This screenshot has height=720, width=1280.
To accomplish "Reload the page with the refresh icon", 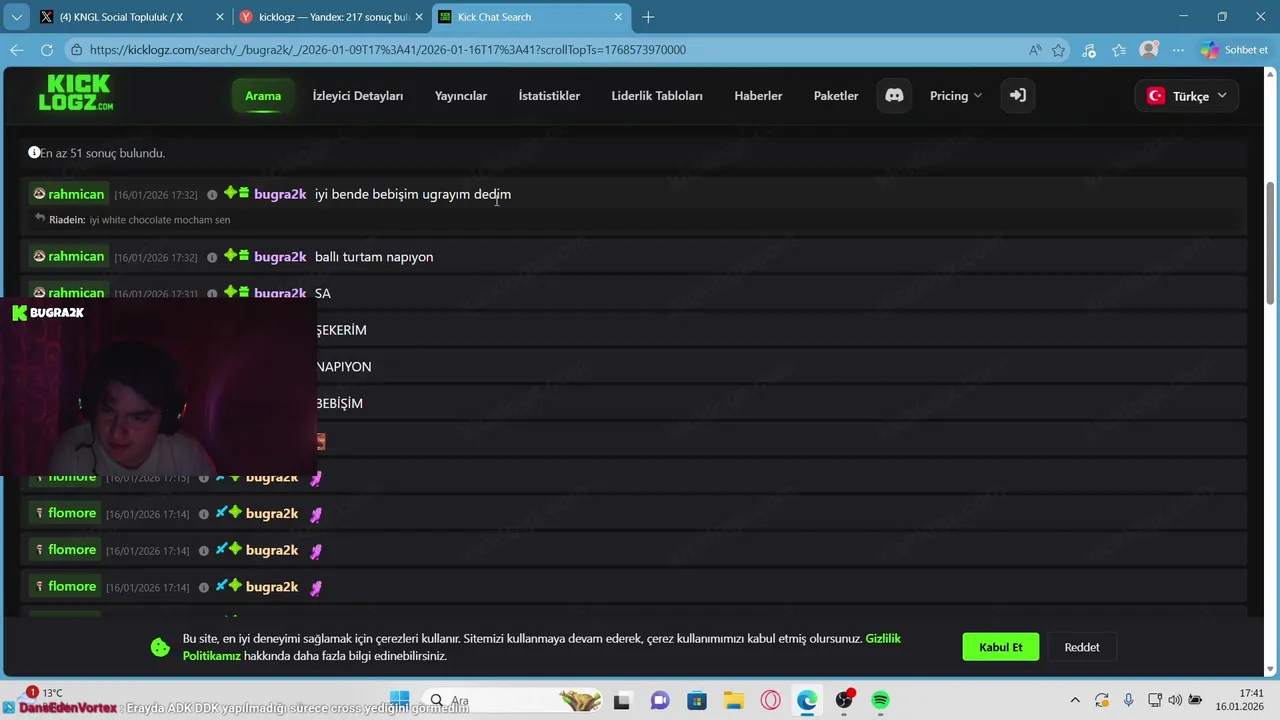I will click(x=47, y=50).
